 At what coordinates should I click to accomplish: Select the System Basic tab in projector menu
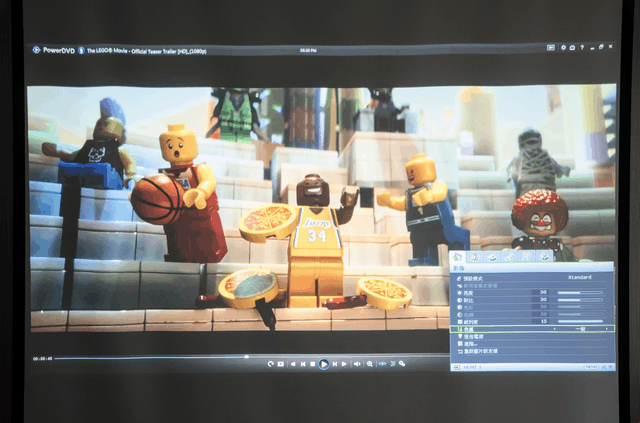(x=509, y=256)
